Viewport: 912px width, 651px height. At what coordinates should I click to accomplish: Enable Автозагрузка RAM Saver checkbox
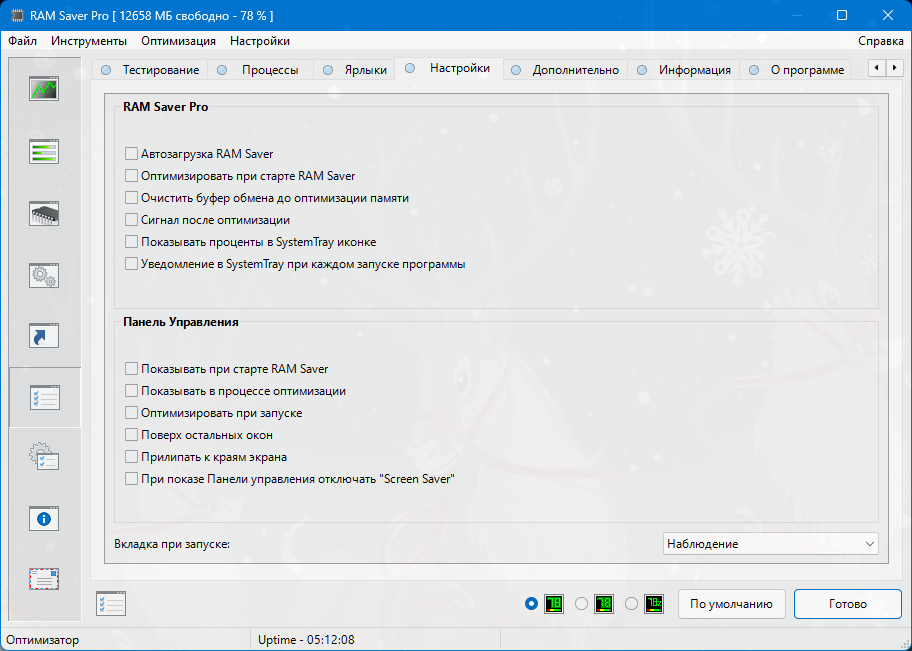[x=131, y=154]
